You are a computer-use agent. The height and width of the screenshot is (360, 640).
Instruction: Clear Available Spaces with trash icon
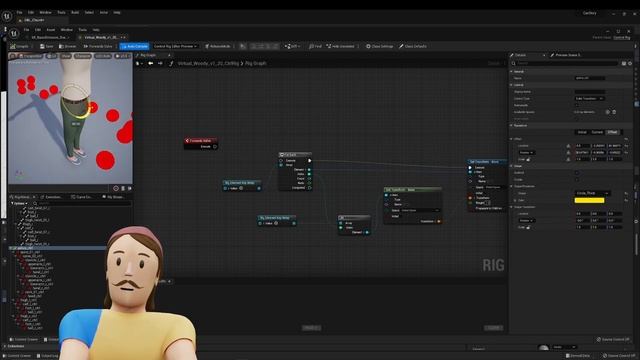(x=614, y=112)
